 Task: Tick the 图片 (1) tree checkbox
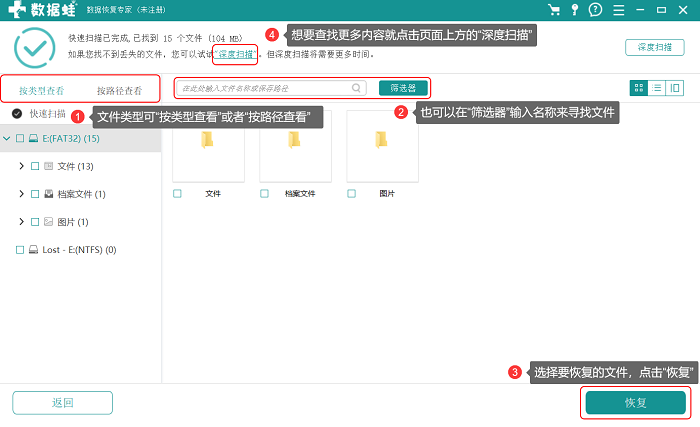(x=35, y=222)
